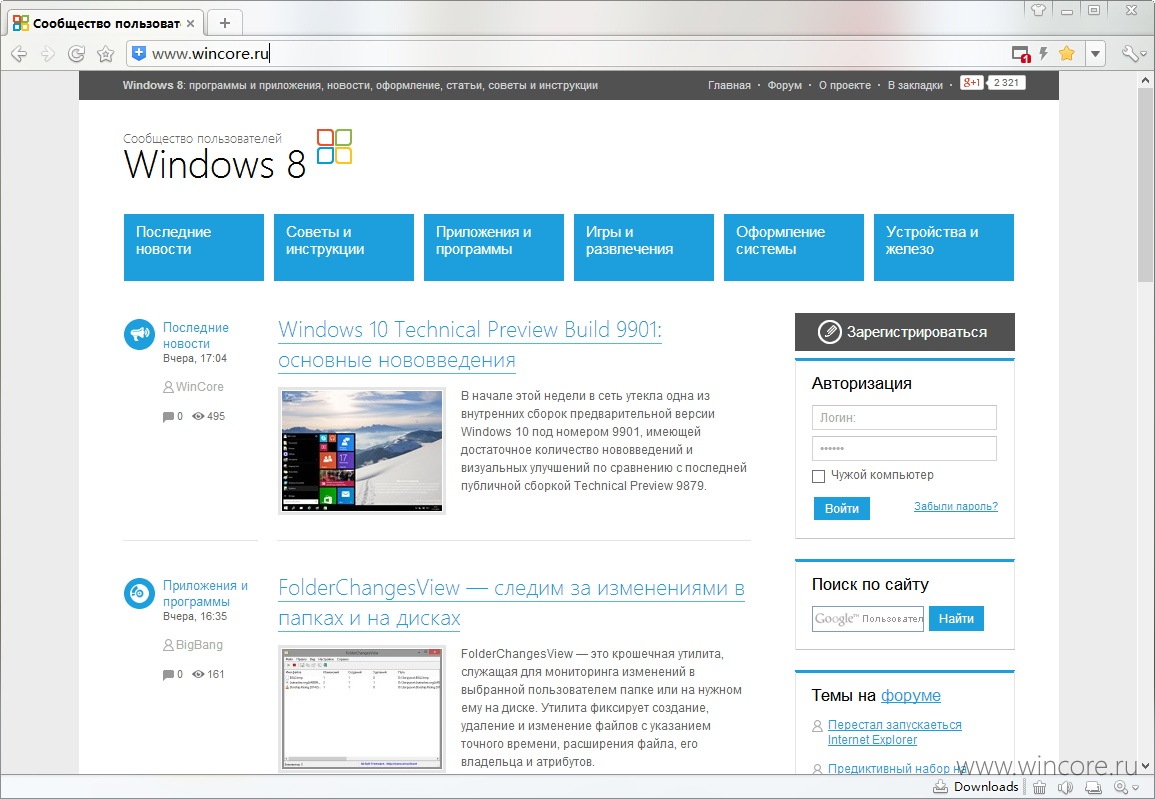
Task: Open the О проекте top menu link
Action: pos(845,85)
